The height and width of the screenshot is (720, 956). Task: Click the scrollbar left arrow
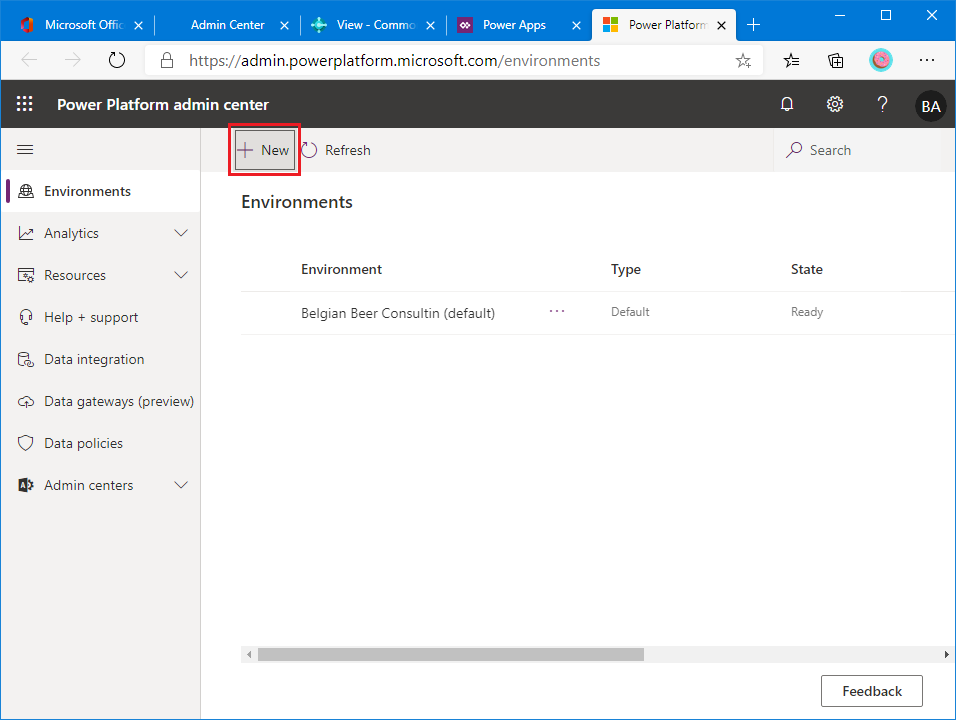(x=249, y=654)
